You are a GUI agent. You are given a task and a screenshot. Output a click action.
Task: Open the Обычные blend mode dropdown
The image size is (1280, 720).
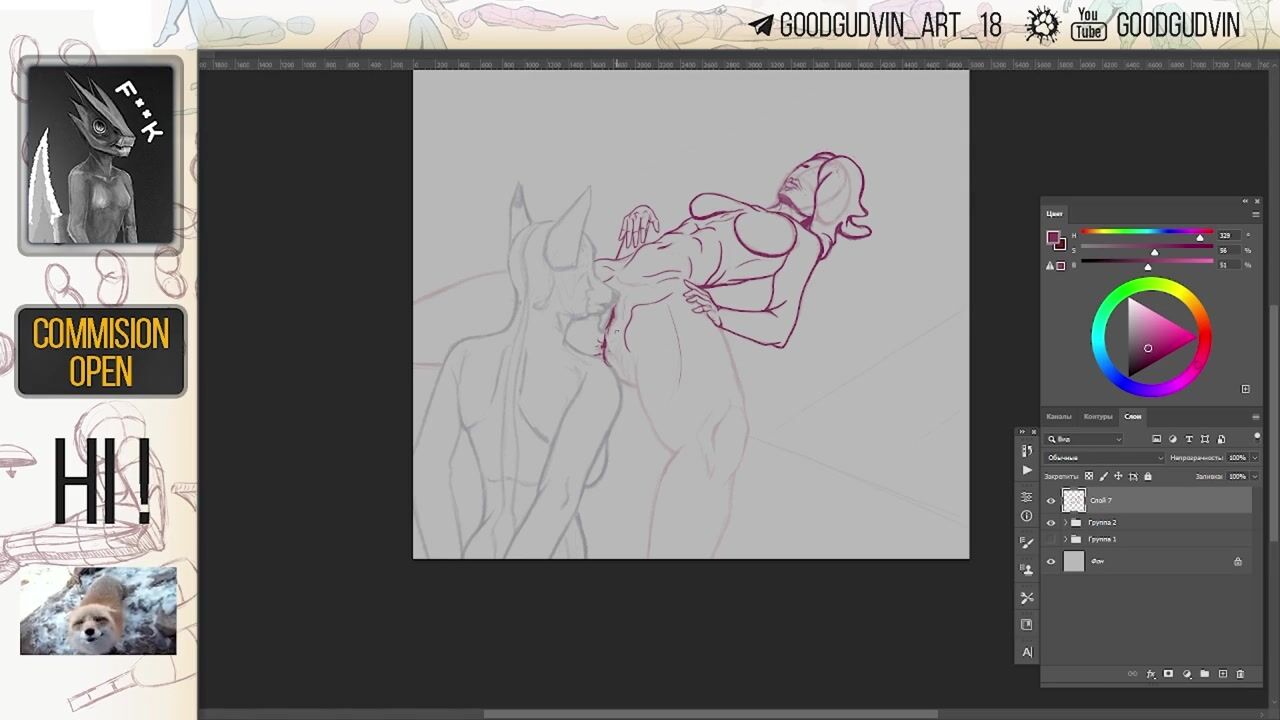point(1104,458)
